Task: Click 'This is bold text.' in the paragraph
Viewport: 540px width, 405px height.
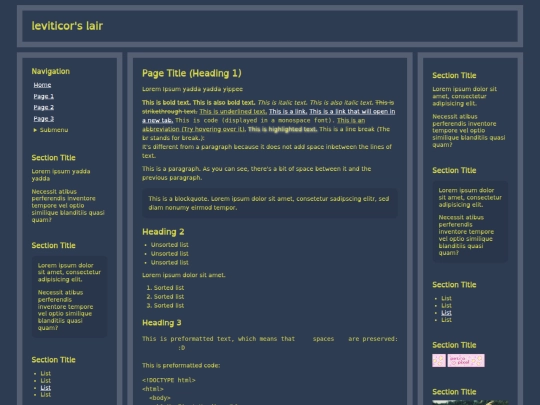Action: 166,102
